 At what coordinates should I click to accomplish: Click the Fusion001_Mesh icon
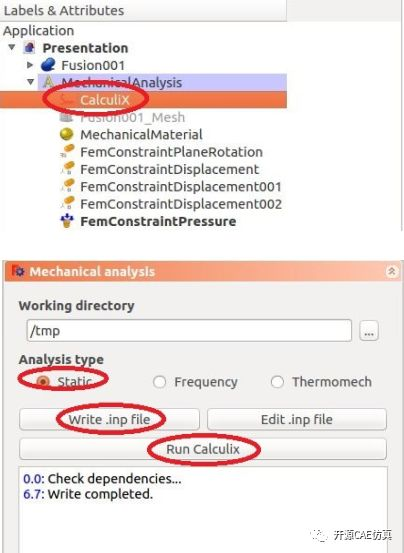pos(67,117)
